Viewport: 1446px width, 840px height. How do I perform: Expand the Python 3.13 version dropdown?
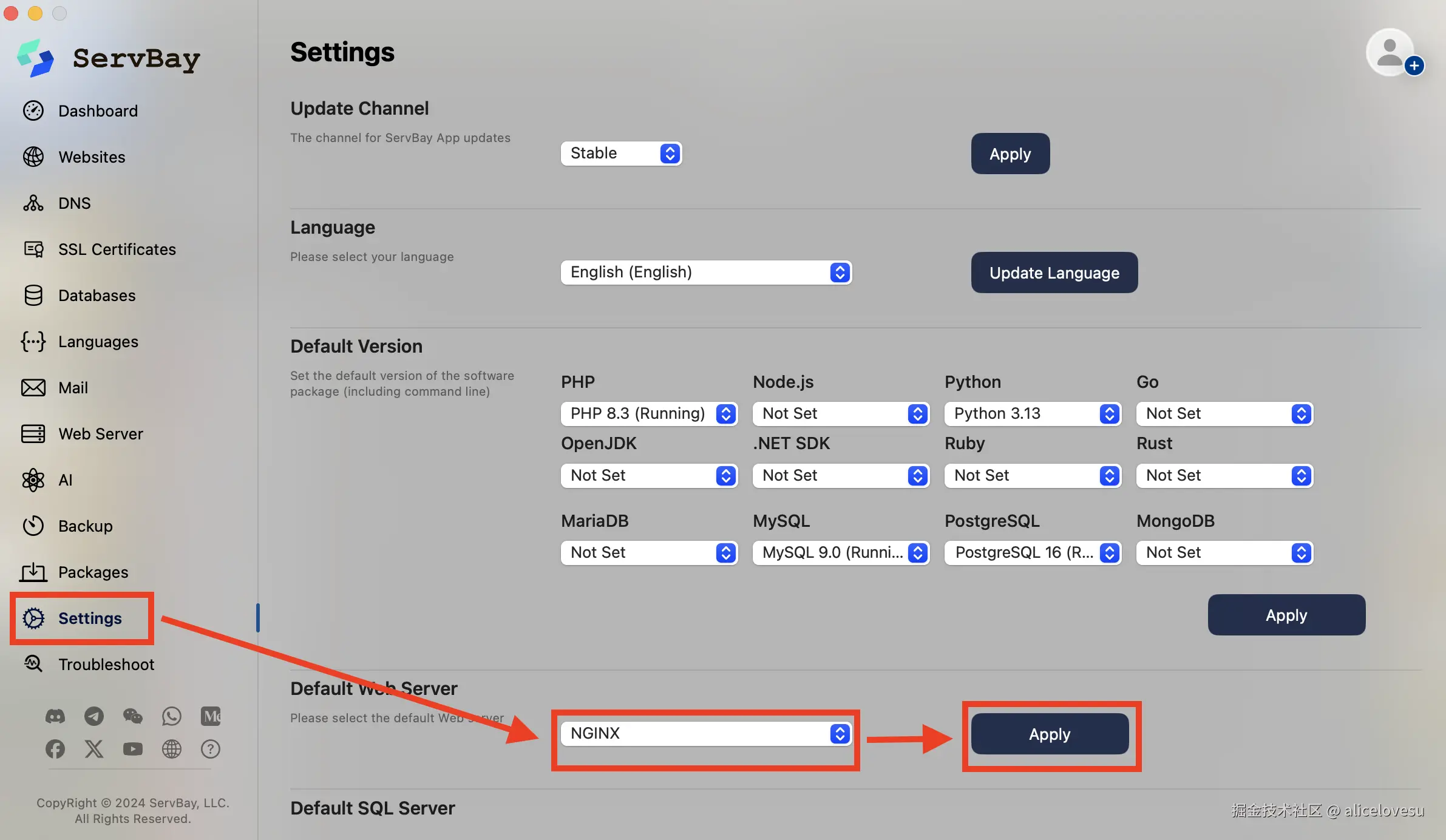[x=1032, y=414]
